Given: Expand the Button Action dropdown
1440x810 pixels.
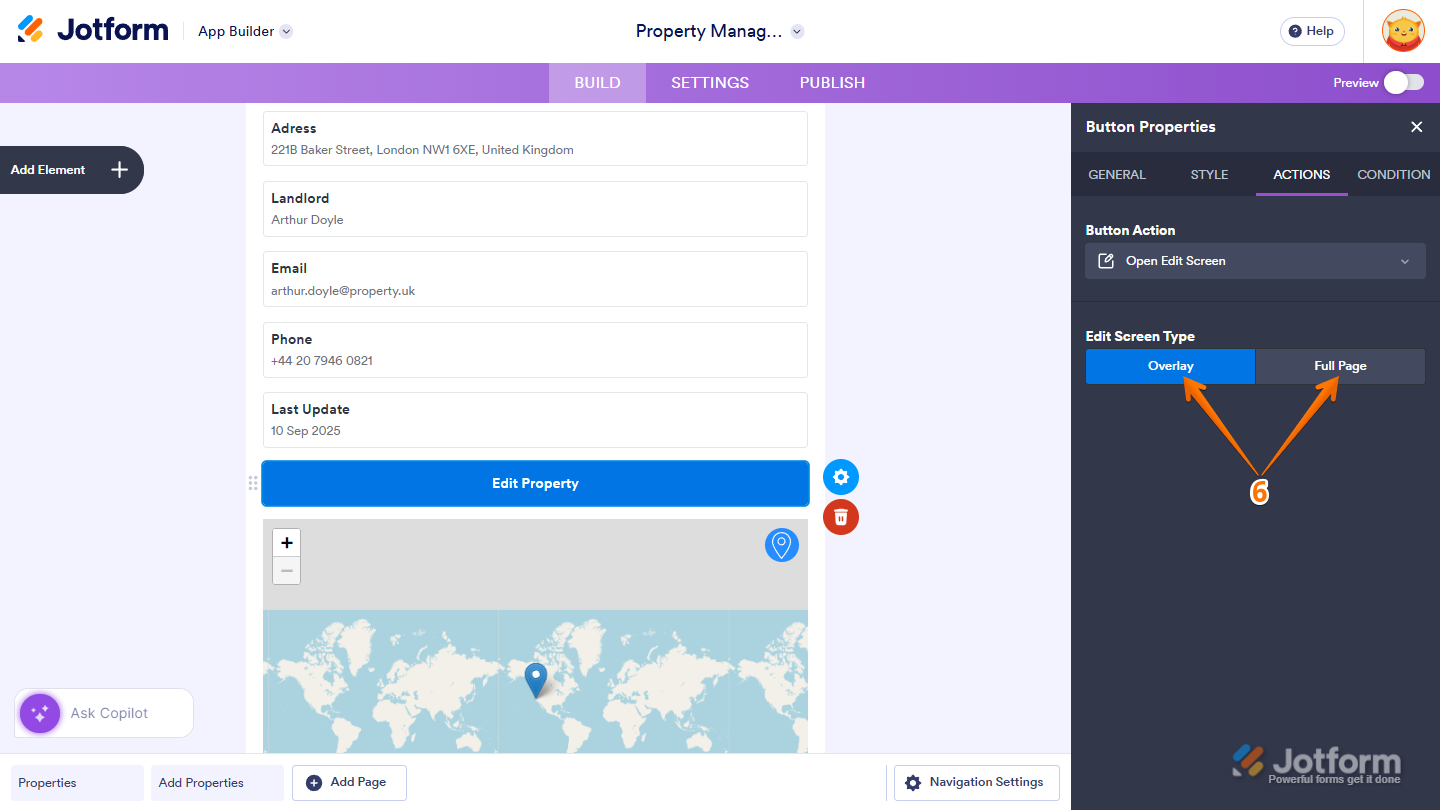Looking at the screenshot, I should [x=1255, y=261].
